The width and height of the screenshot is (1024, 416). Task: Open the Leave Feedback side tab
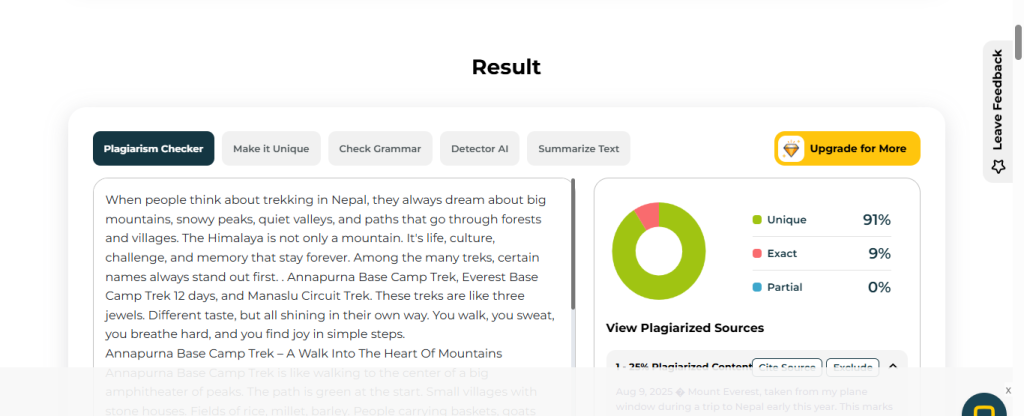997,111
